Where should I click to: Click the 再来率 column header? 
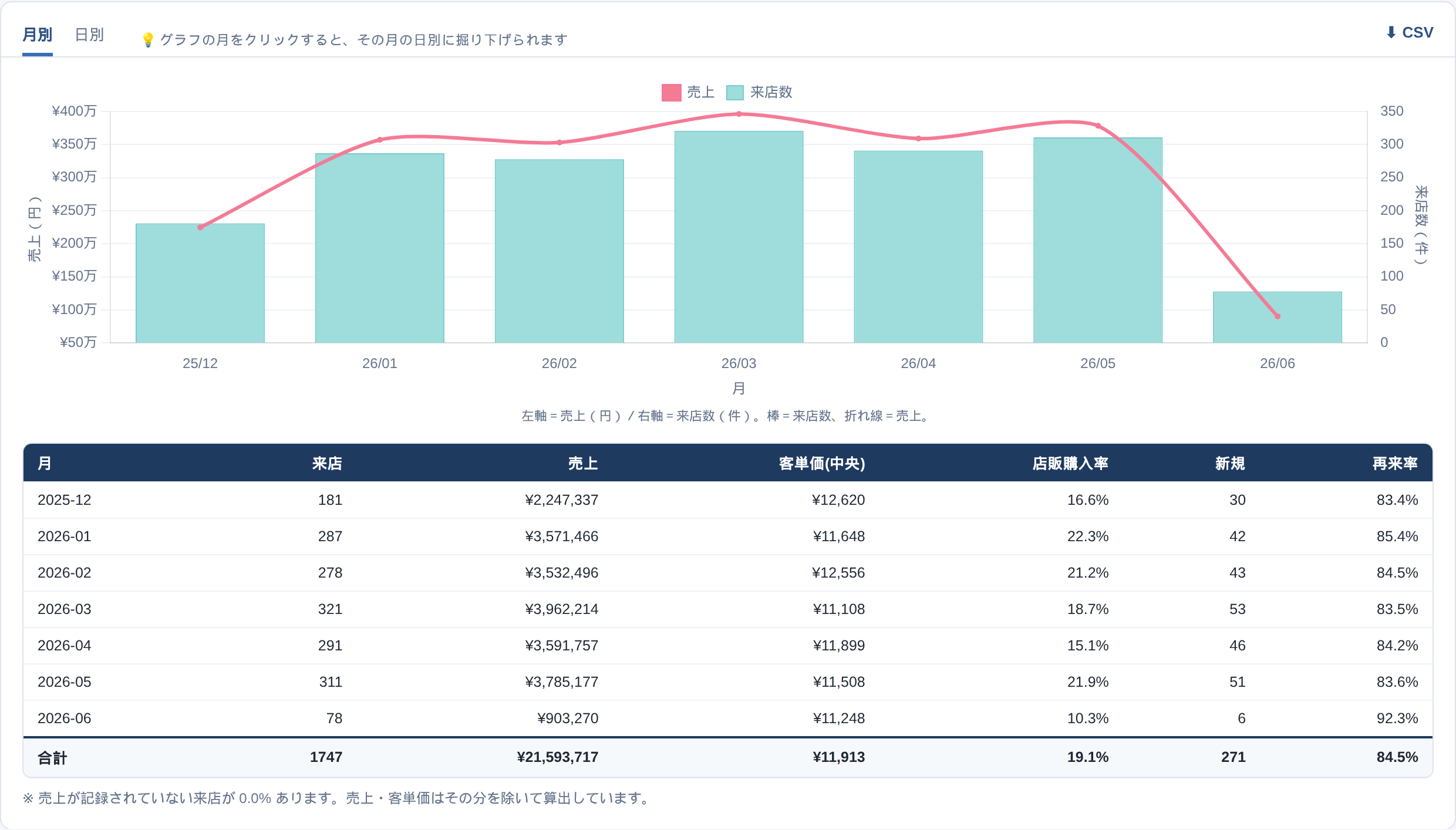(1395, 463)
